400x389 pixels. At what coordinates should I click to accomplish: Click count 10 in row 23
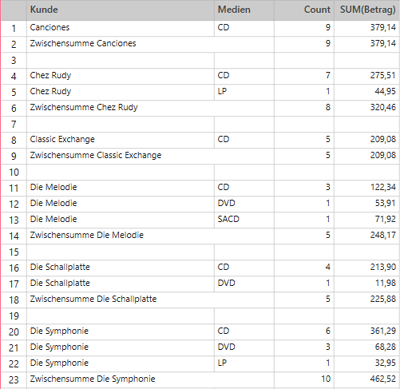(x=304, y=380)
